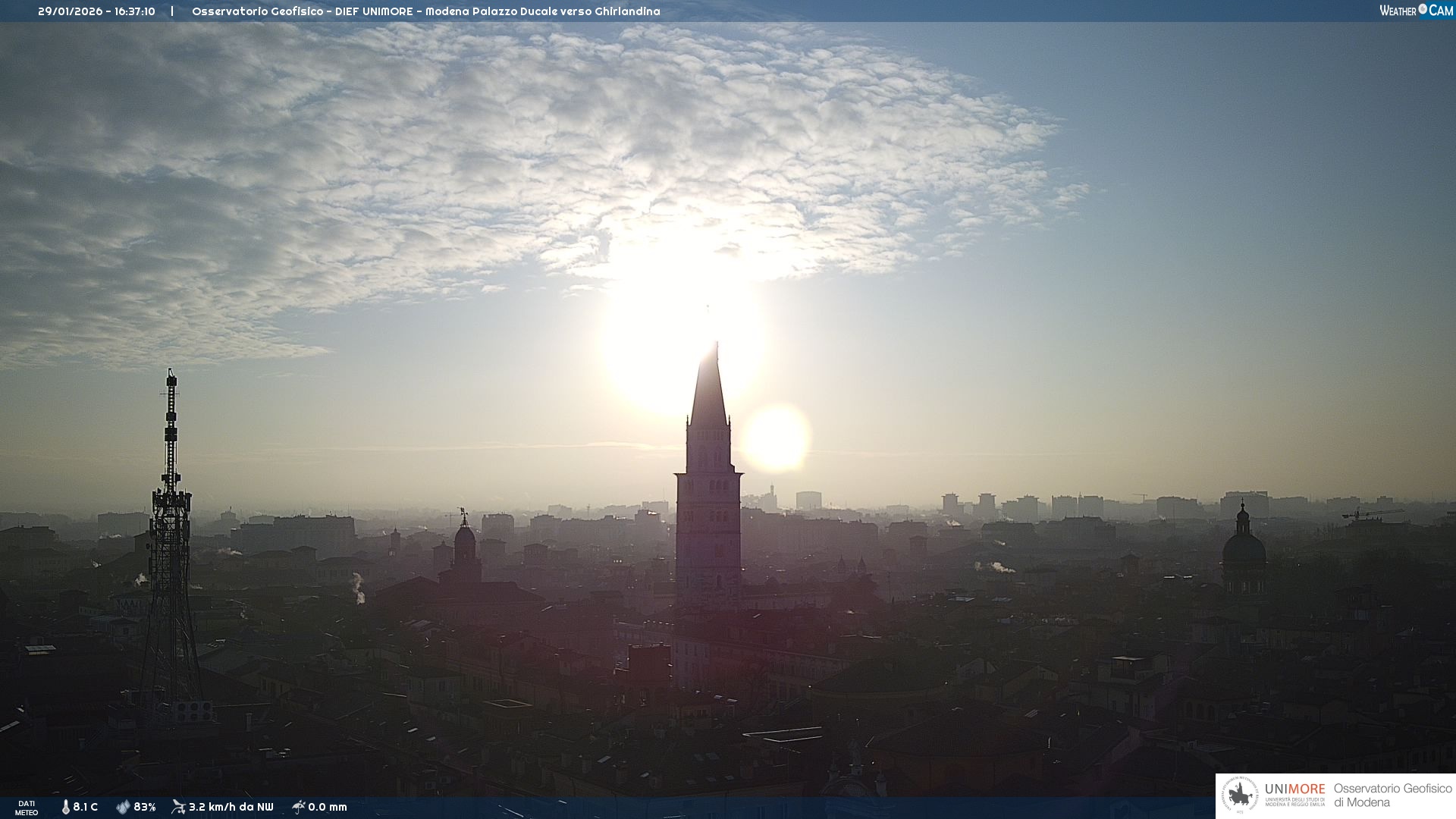The image size is (1456, 819).
Task: Click the 8.1 C temperature reading
Action: [86, 807]
